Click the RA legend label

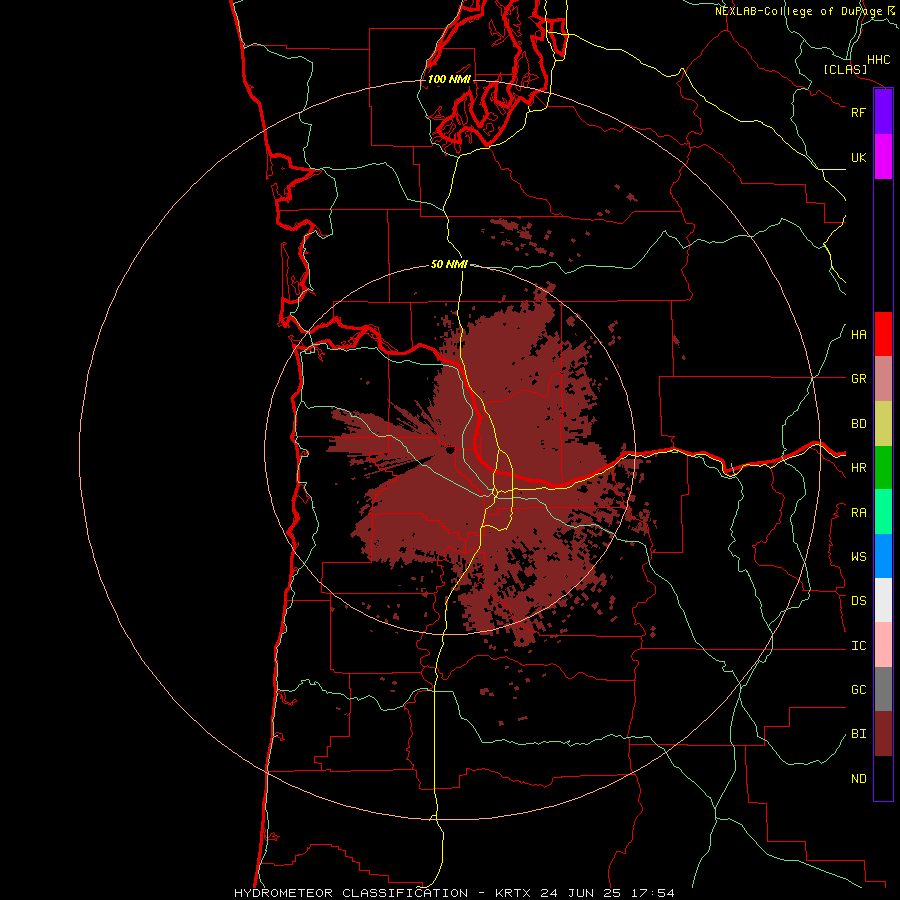(x=858, y=513)
